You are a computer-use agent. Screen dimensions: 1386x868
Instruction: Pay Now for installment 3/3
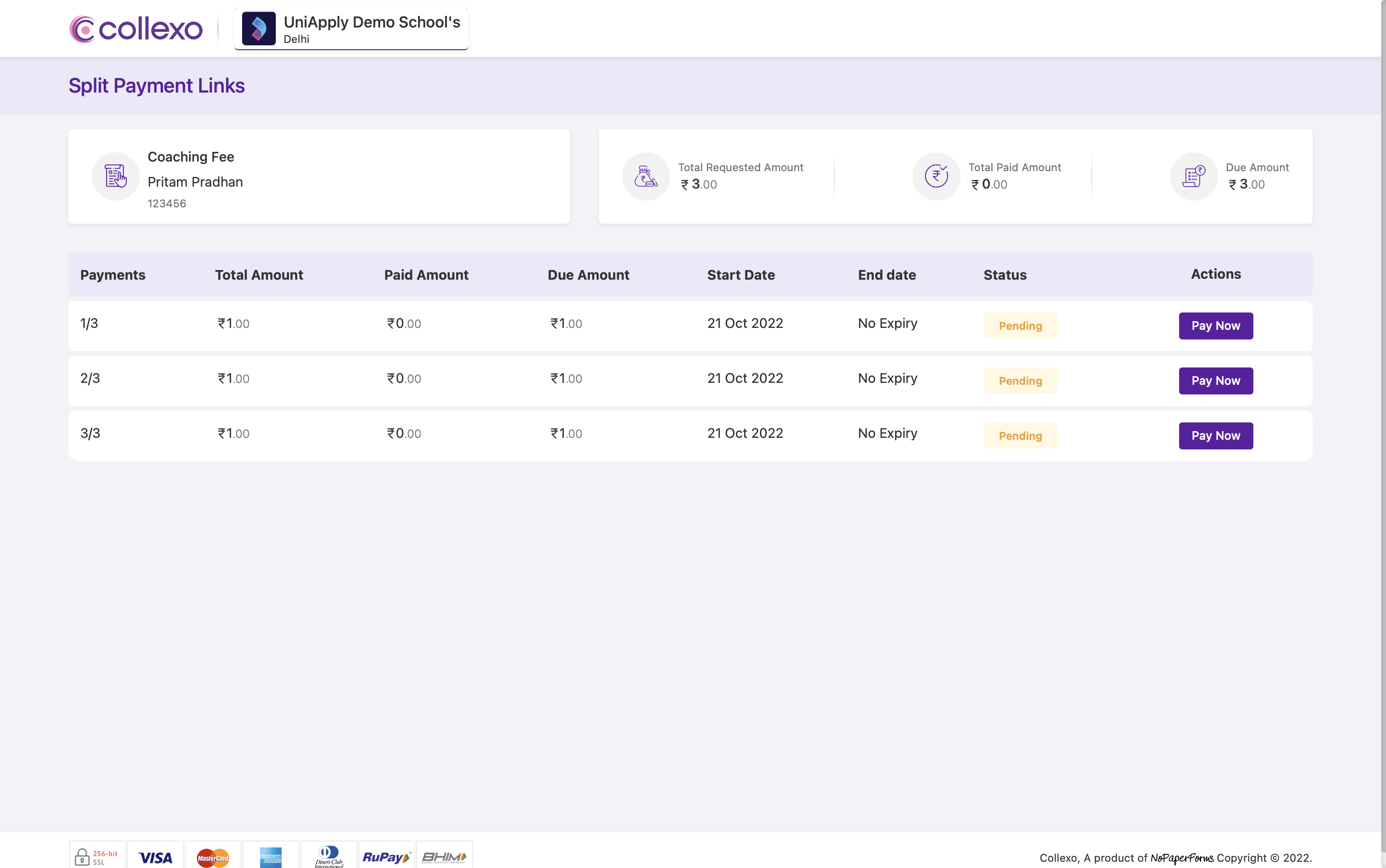pyautogui.click(x=1215, y=436)
